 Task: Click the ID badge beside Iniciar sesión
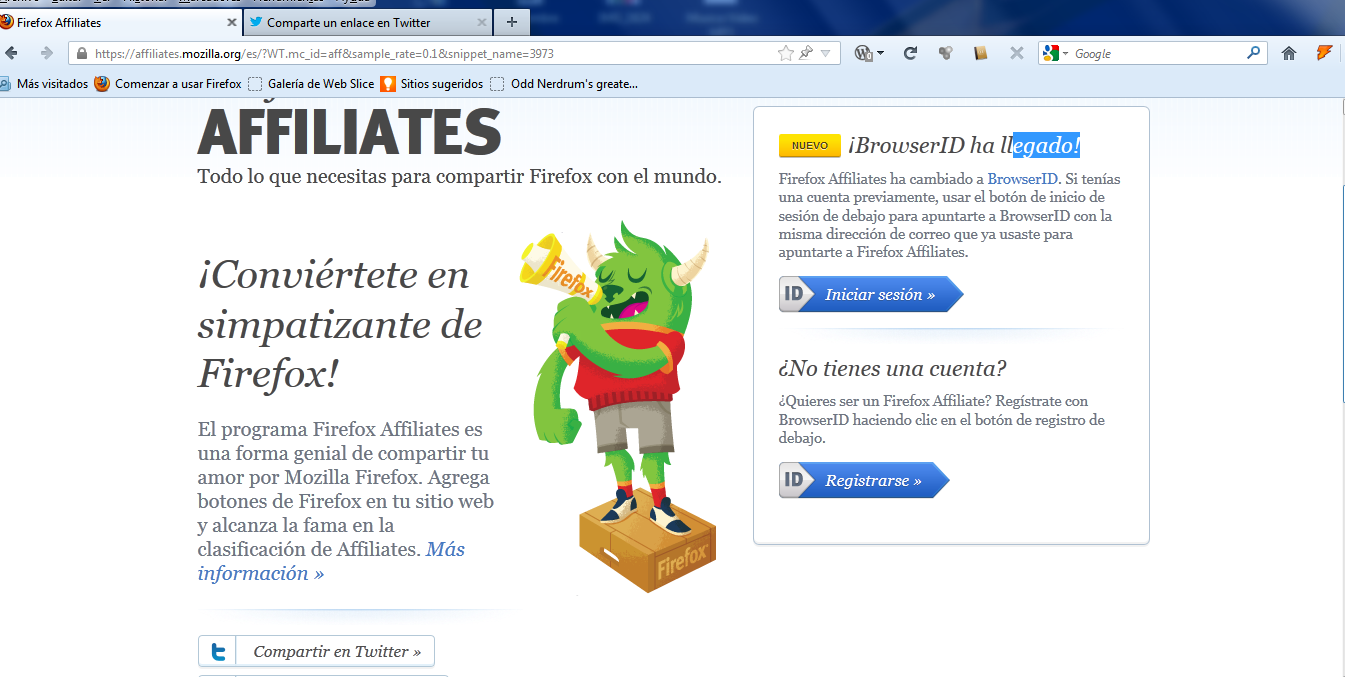click(x=796, y=295)
